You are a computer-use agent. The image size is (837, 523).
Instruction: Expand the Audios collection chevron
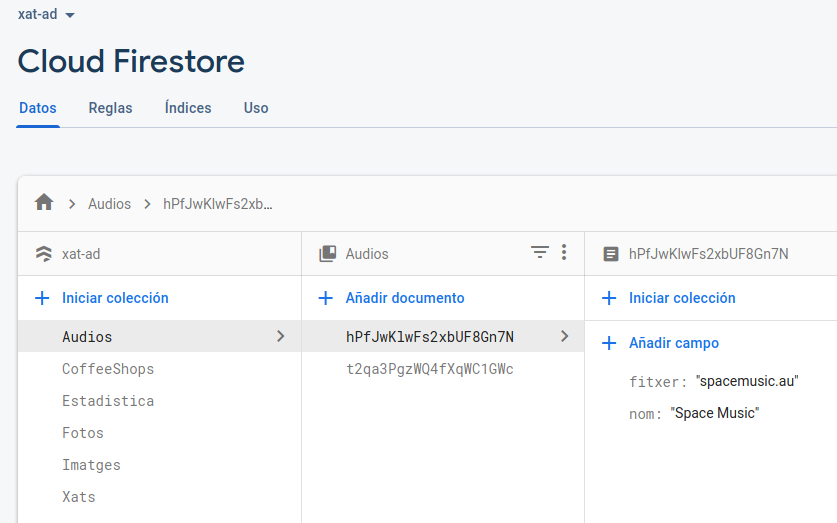(x=281, y=337)
